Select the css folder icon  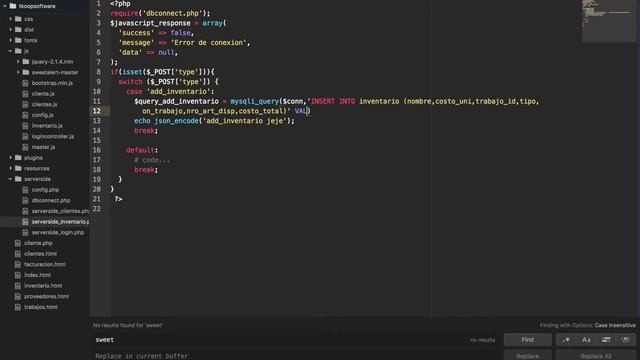point(18,19)
